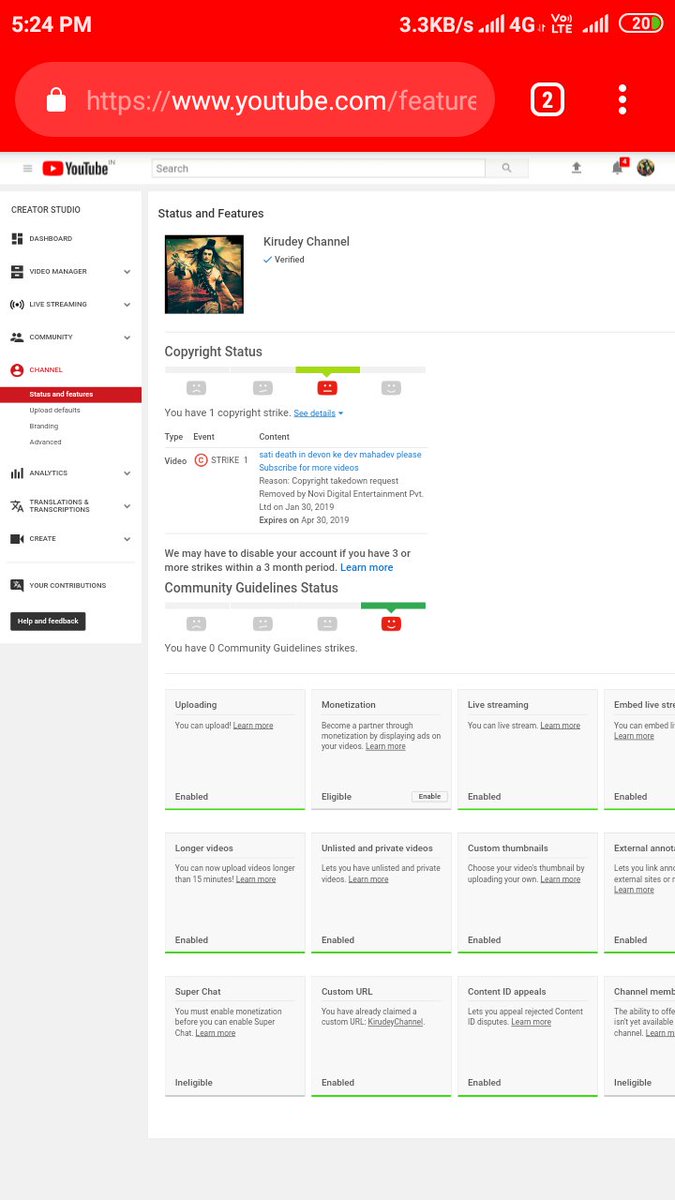Screen dimensions: 675x1200
Task: Click the Dashboard grid icon
Action: [x=17, y=239]
